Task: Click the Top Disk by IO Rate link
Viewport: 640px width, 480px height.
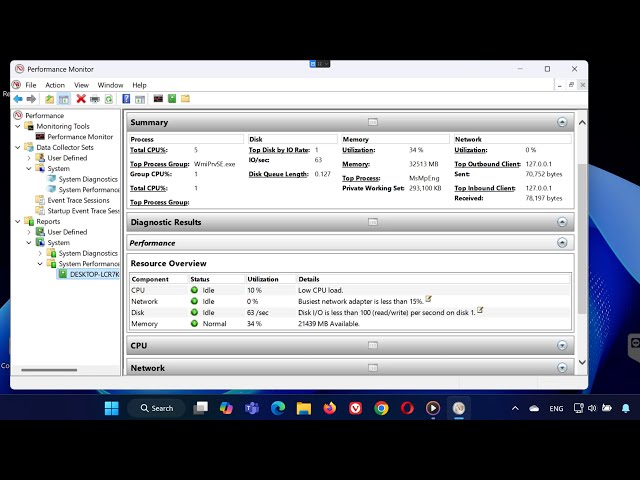Action: [279, 150]
